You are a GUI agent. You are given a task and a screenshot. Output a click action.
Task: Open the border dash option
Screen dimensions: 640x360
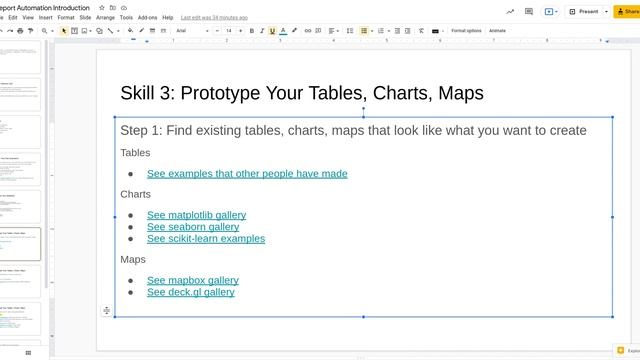[163, 31]
